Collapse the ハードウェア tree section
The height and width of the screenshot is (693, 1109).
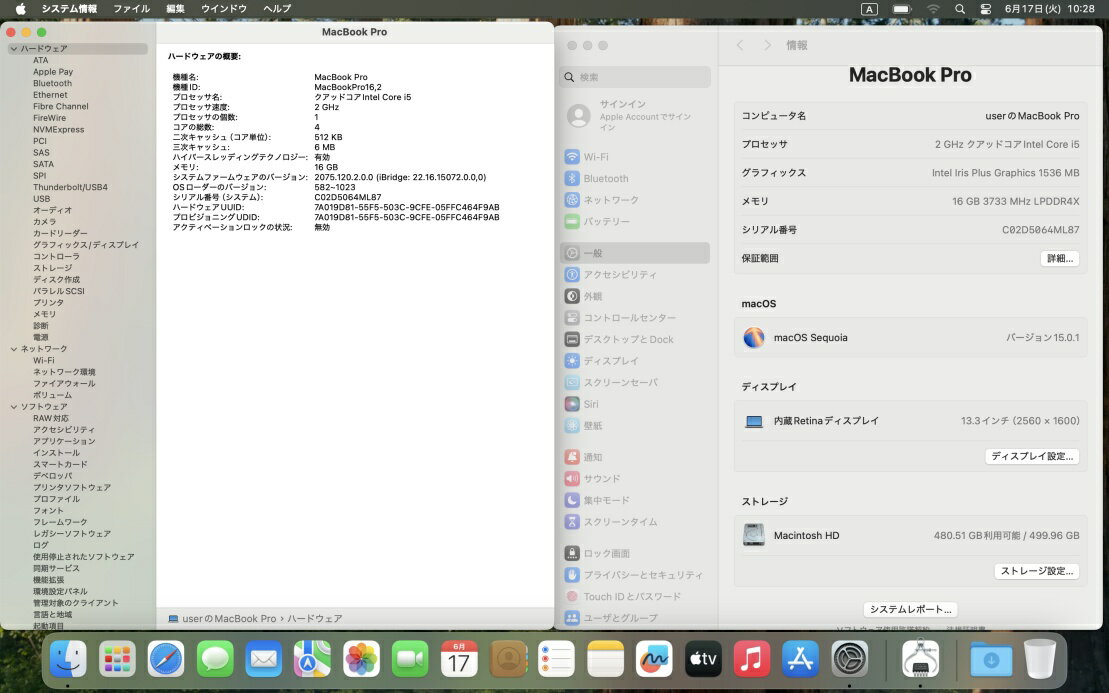(13, 49)
